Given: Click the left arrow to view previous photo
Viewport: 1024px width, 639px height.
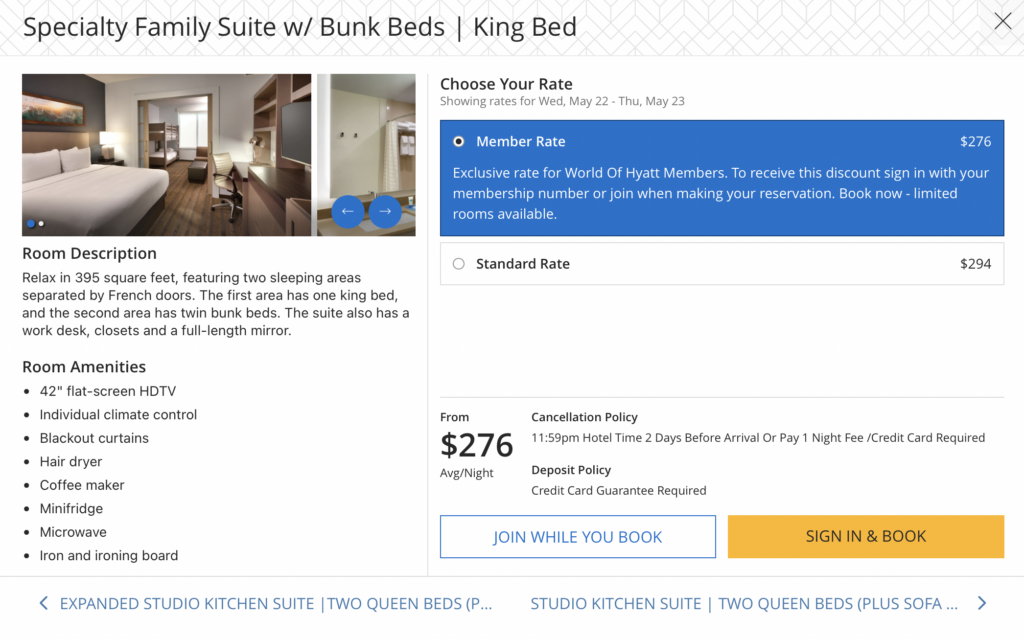Looking at the screenshot, I should click(349, 212).
